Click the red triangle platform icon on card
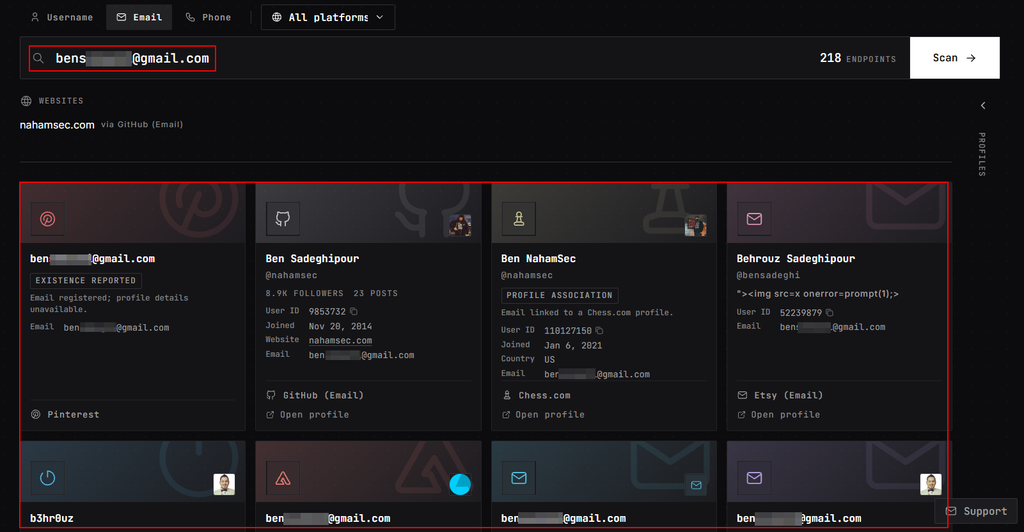This screenshot has height=532, width=1024. 283,478
